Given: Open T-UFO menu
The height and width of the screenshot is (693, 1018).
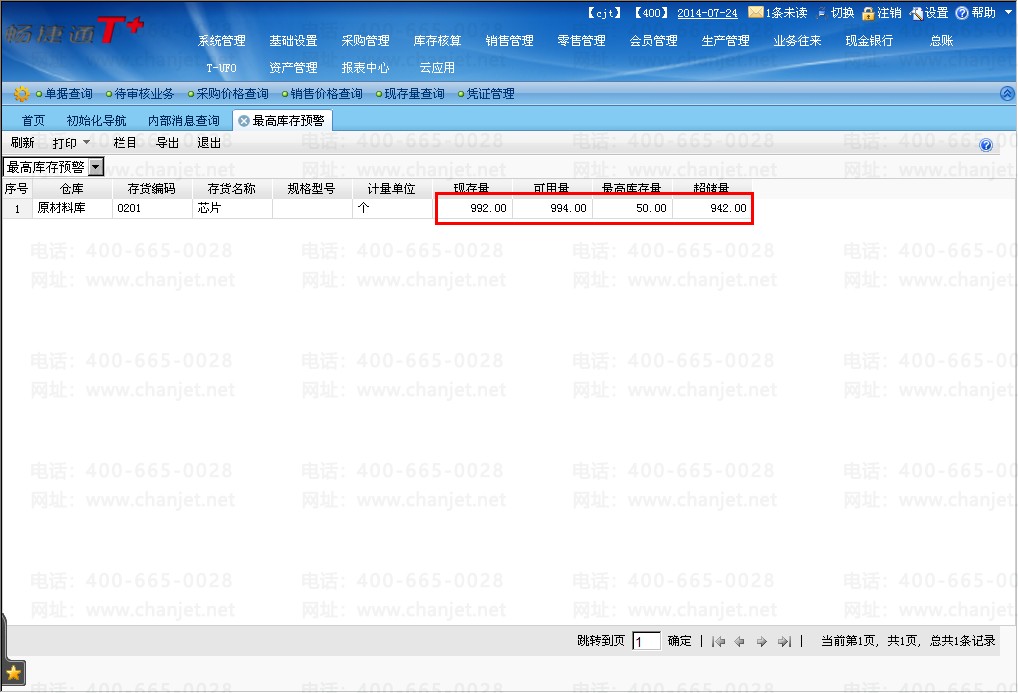Looking at the screenshot, I should [x=221, y=68].
